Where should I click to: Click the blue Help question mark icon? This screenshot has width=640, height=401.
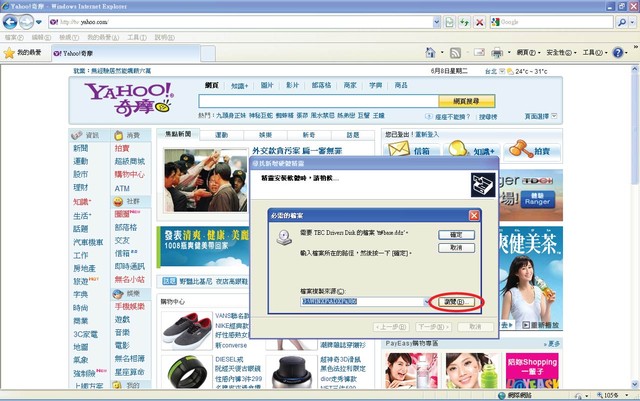(x=618, y=53)
